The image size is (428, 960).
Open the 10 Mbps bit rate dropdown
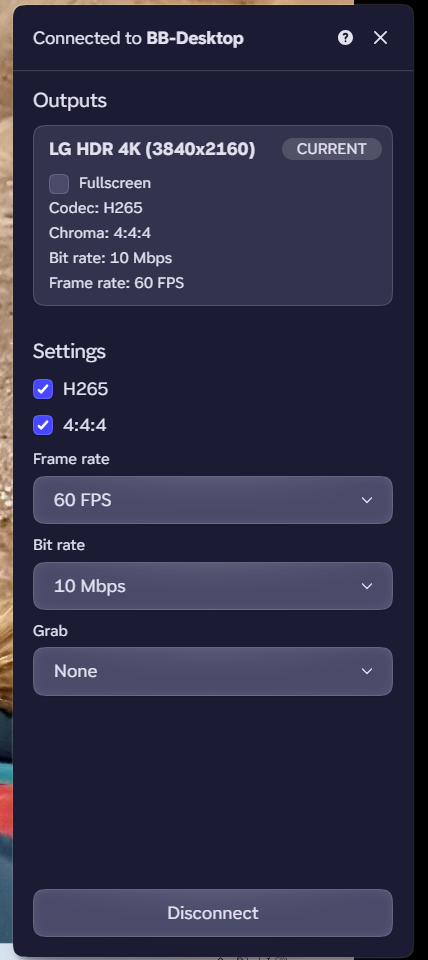pos(212,586)
